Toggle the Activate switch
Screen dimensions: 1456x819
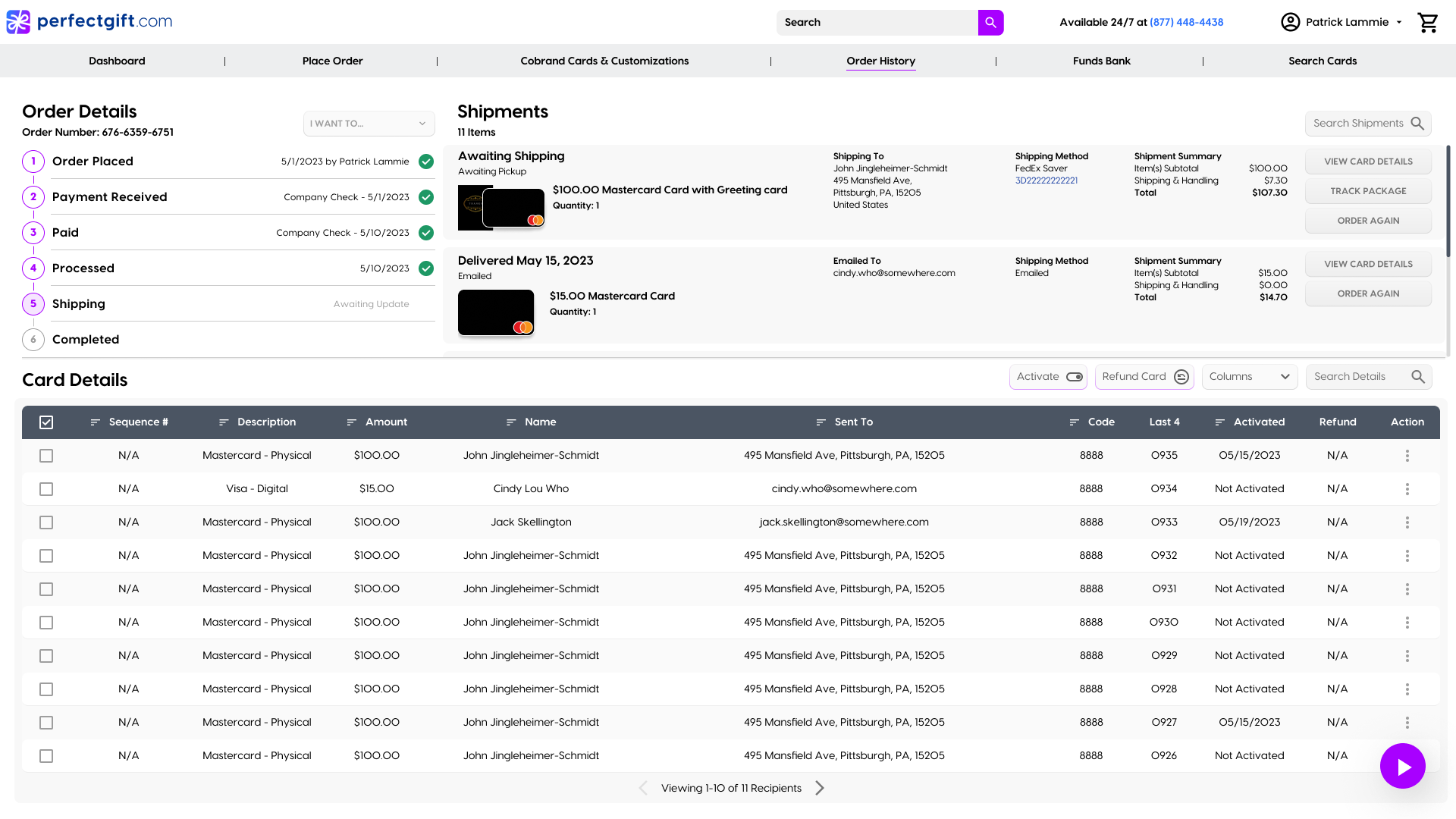[x=1074, y=377]
